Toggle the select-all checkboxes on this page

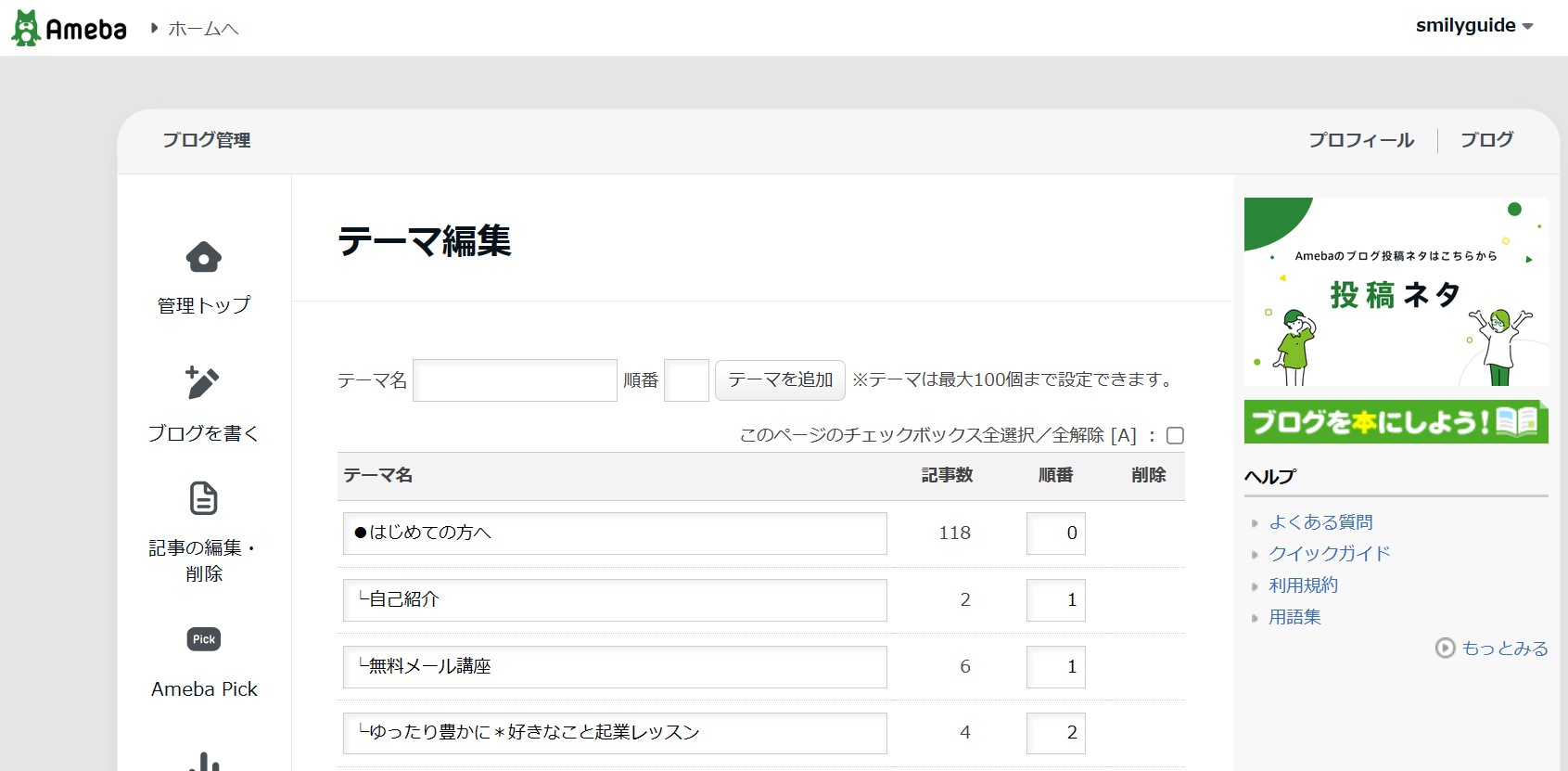[1175, 435]
